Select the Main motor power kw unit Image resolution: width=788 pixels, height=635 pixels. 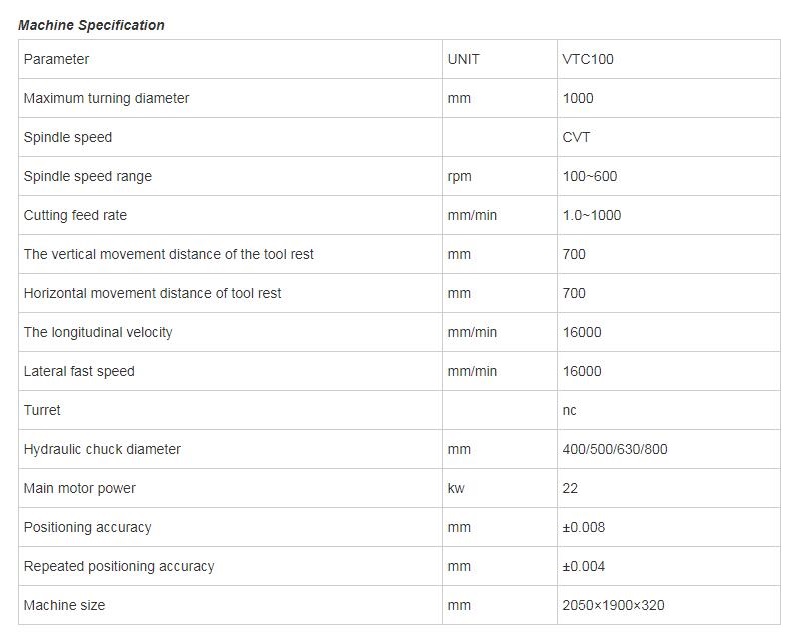456,488
